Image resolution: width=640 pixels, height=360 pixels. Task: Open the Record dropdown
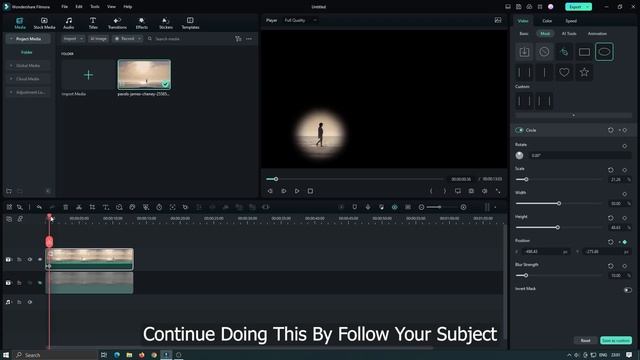click(127, 39)
